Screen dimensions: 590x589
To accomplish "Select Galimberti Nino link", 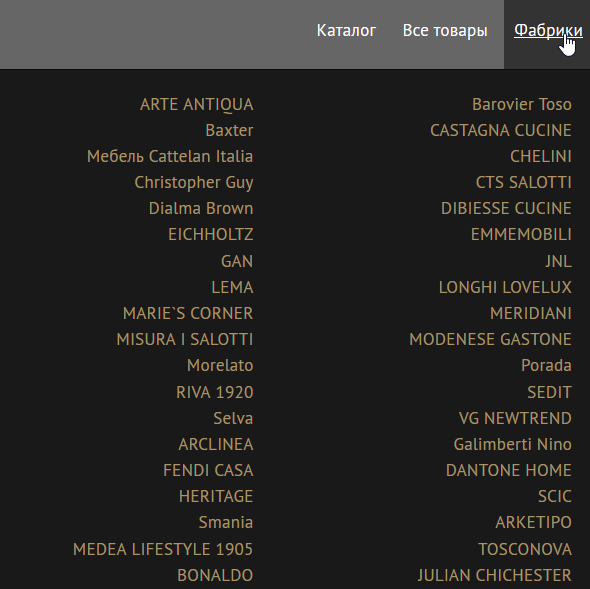I will point(512,444).
